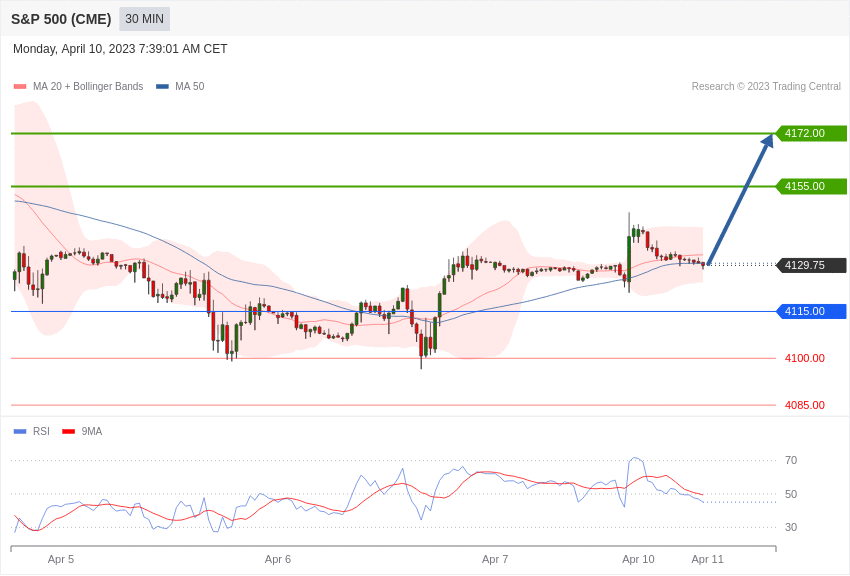Click the 9MA red legend swatch
Image resolution: width=850 pixels, height=576 pixels.
click(69, 432)
